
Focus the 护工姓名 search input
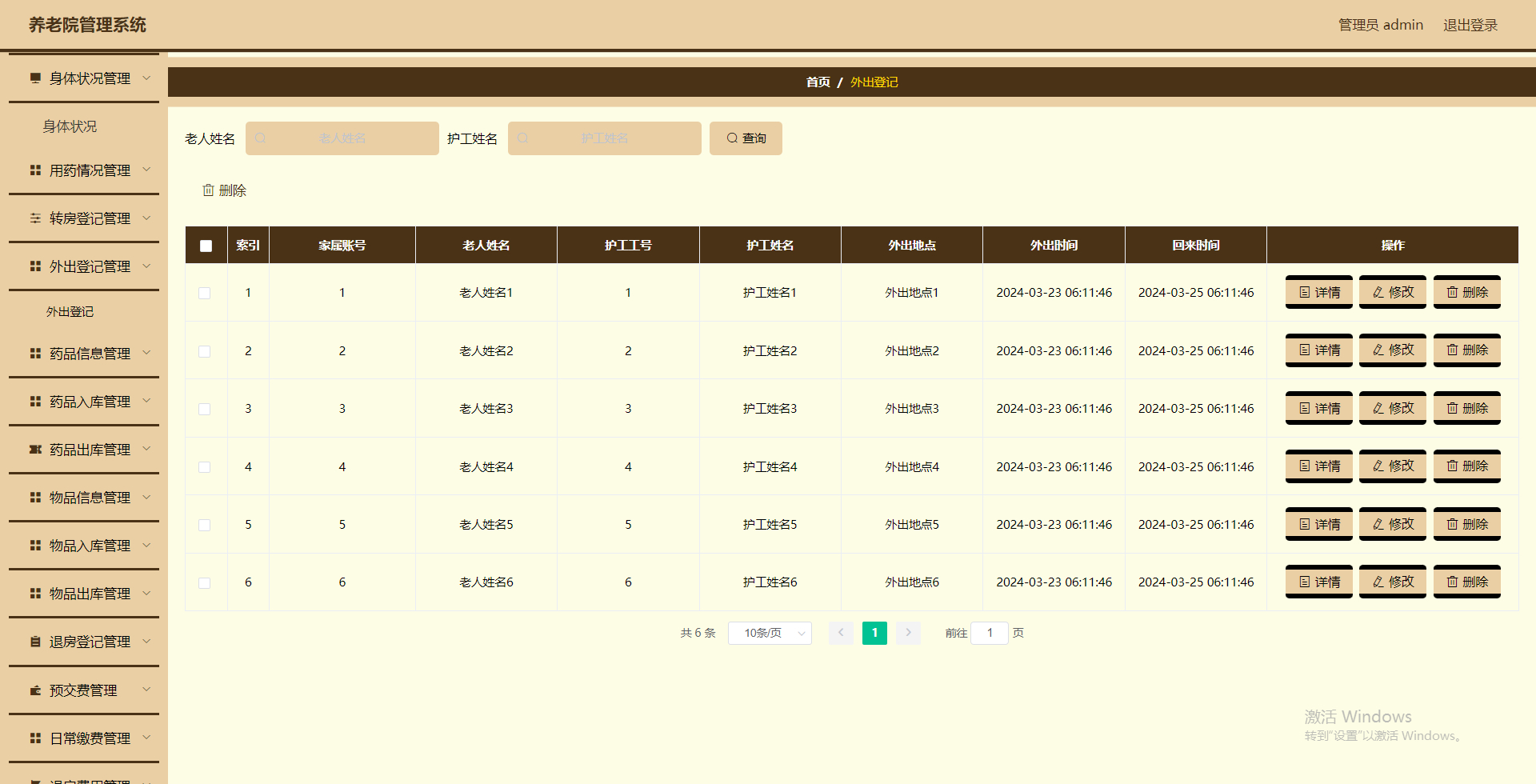[605, 138]
